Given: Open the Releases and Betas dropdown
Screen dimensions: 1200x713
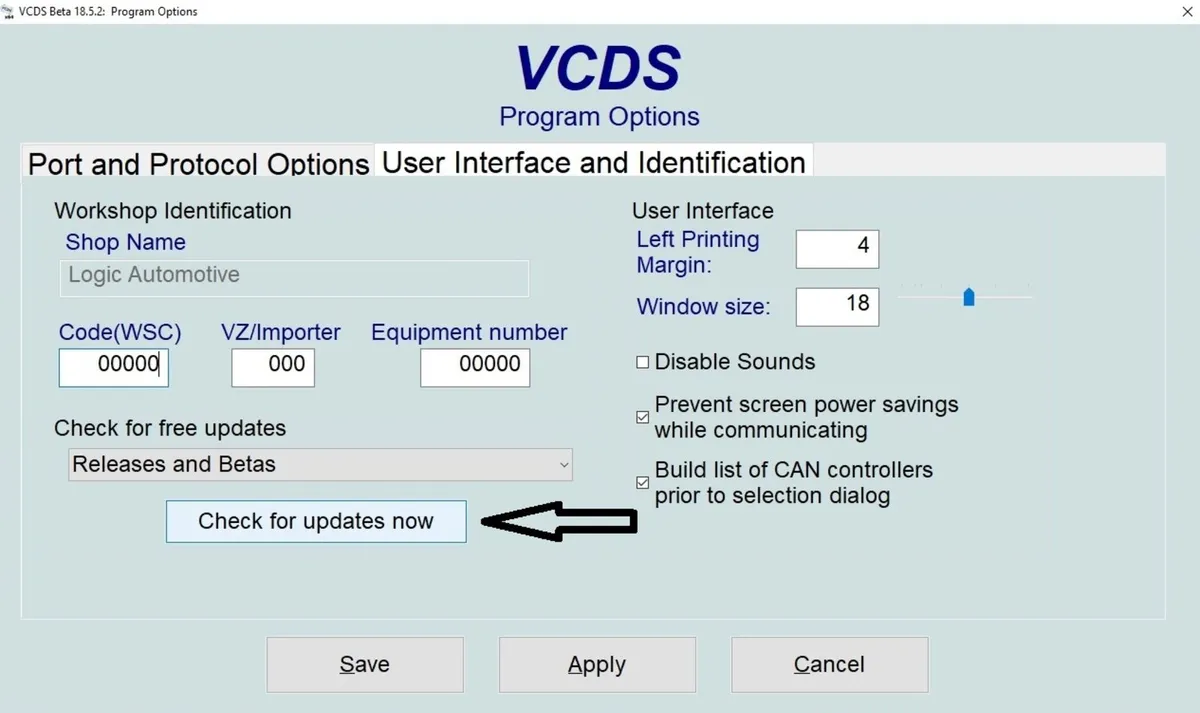Looking at the screenshot, I should coord(320,464).
